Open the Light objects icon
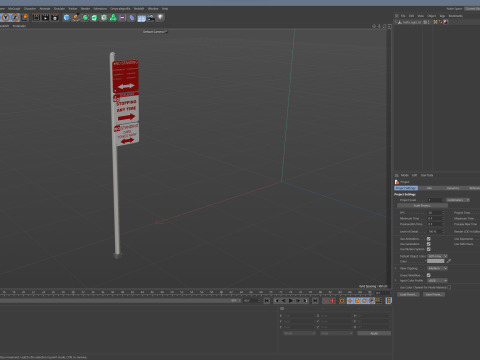 click(160, 18)
